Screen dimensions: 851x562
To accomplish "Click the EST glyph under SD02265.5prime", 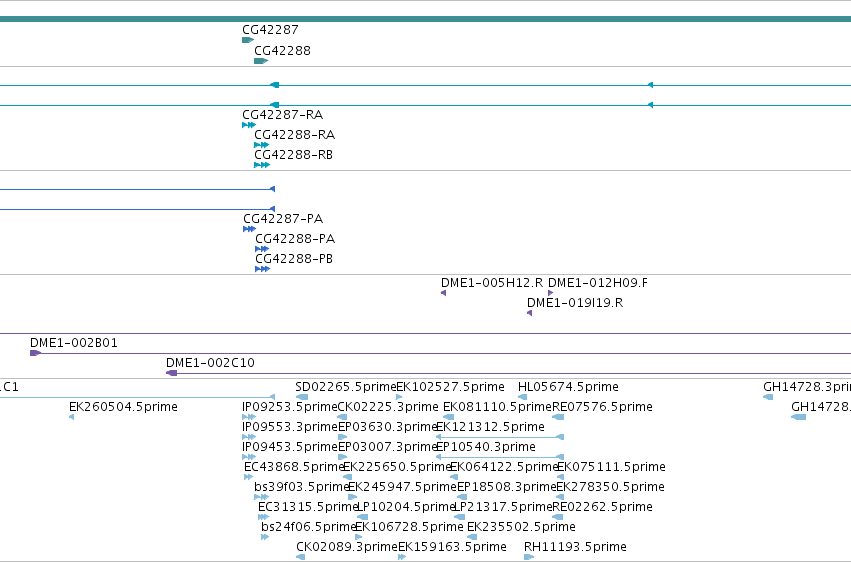I will tap(301, 397).
